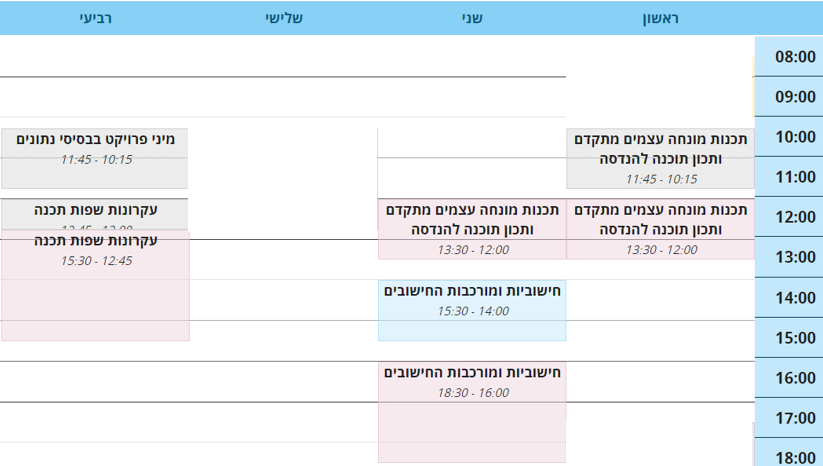Open Sunday 12:00 תכנות מונחה עצמים event
Viewport: 823px width, 466px height.
tap(660, 229)
